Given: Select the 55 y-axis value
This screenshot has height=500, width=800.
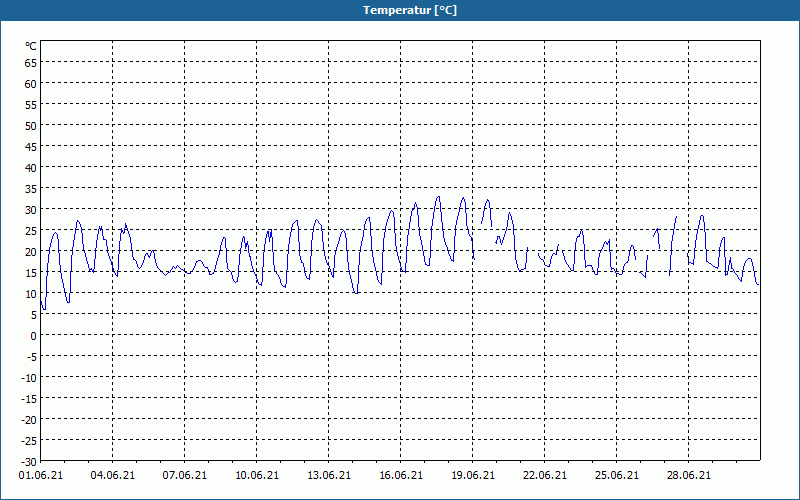Looking at the screenshot, I should point(31,105).
